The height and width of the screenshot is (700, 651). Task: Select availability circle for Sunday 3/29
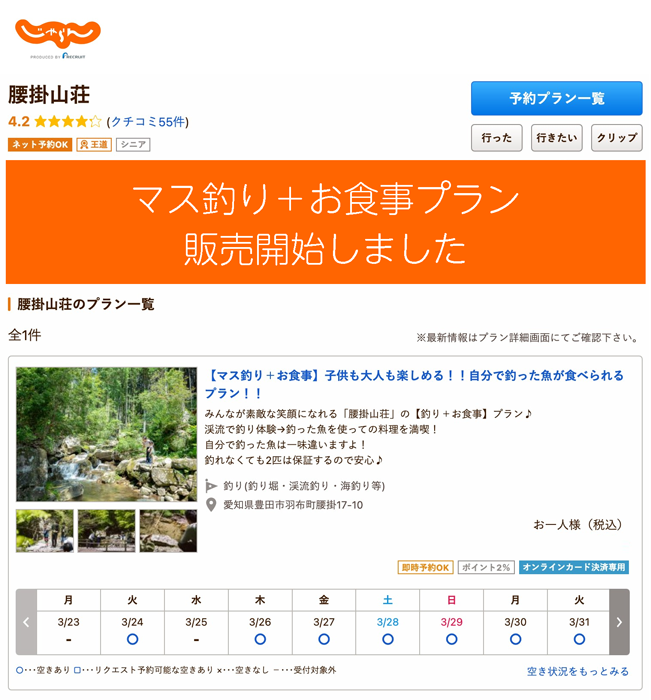[451, 639]
